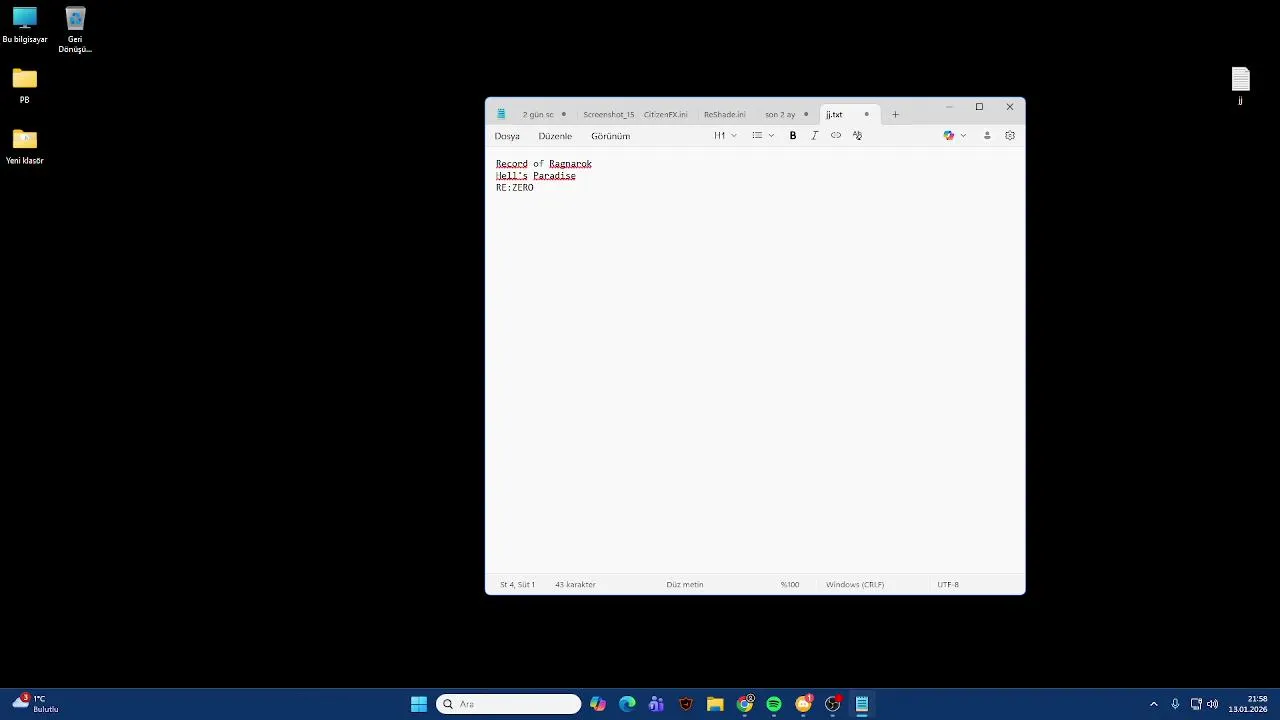Open the H1 heading dropdown
This screenshot has width=1280, height=720.
pos(725,136)
